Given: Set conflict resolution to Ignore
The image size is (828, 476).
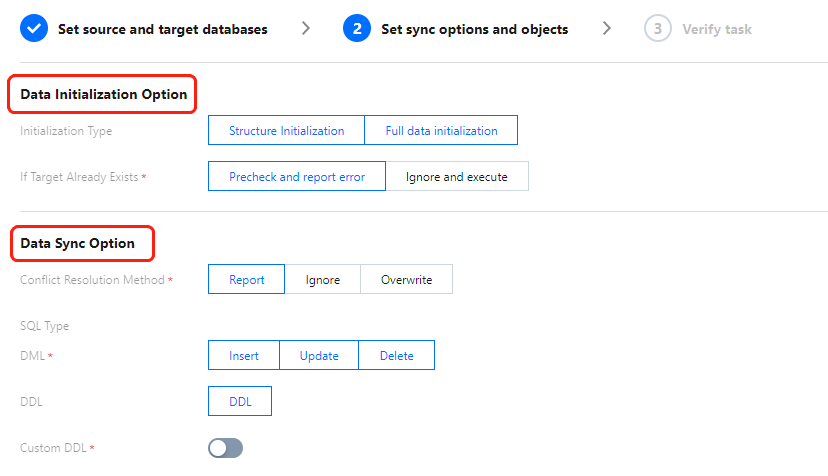Looking at the screenshot, I should click(x=323, y=280).
